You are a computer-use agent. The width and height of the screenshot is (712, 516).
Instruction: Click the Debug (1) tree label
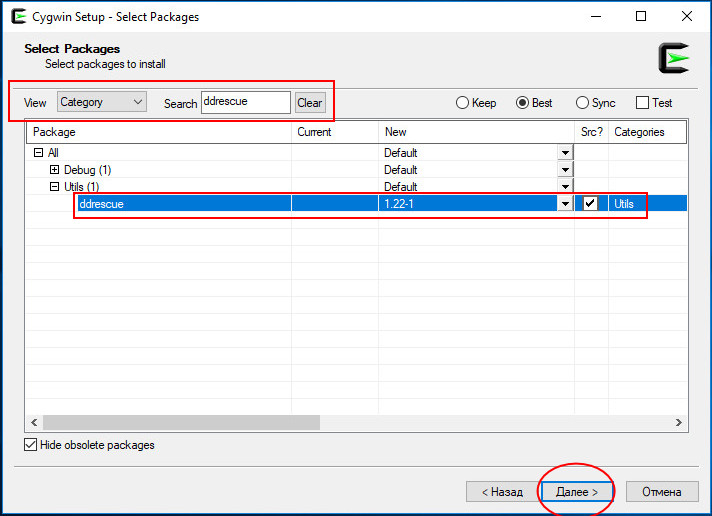[x=88, y=170]
